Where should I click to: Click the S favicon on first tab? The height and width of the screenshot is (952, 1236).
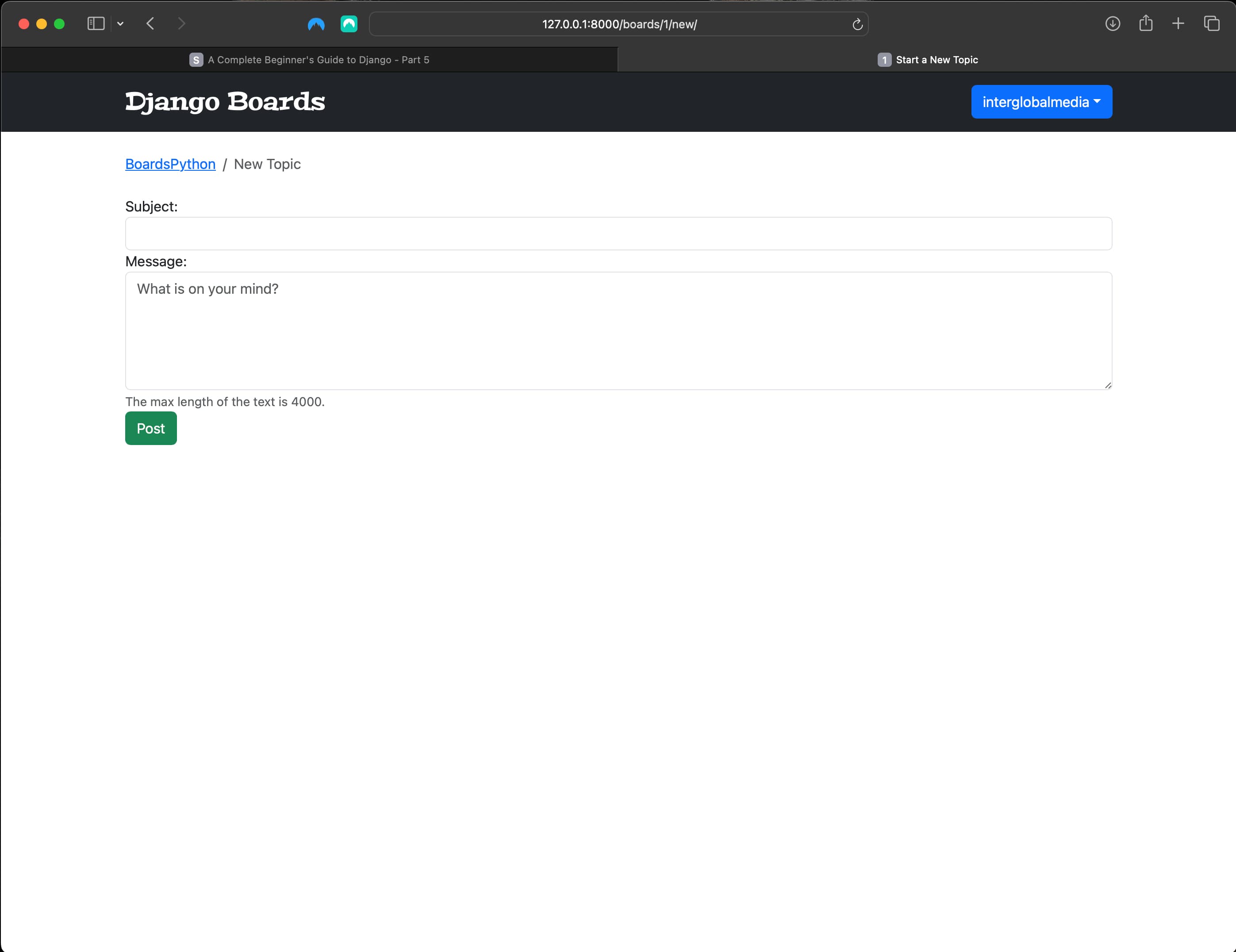(x=196, y=60)
